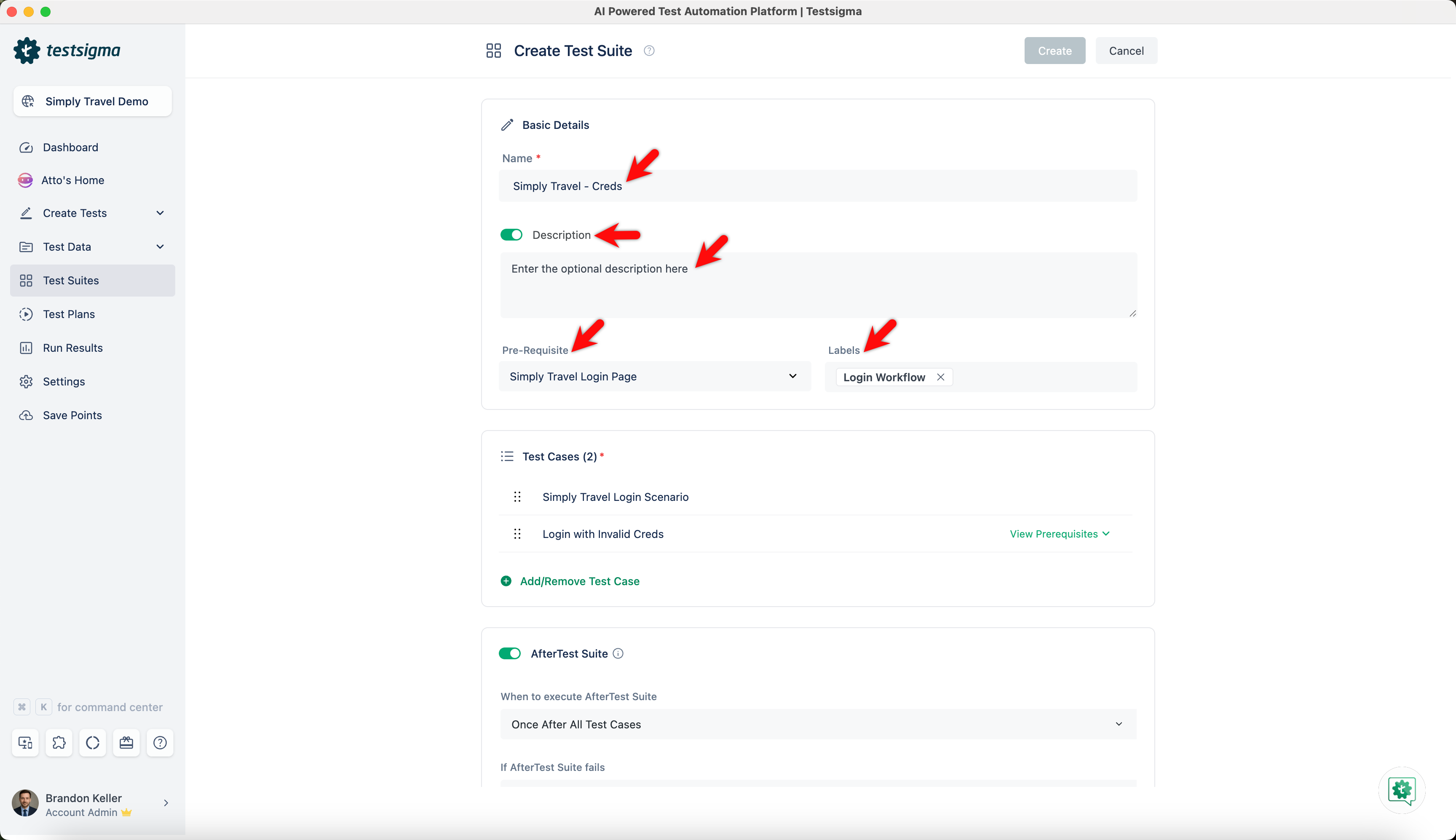The image size is (1456, 840).
Task: Click drag handle for Login with Invalid Creds
Action: pyautogui.click(x=517, y=534)
